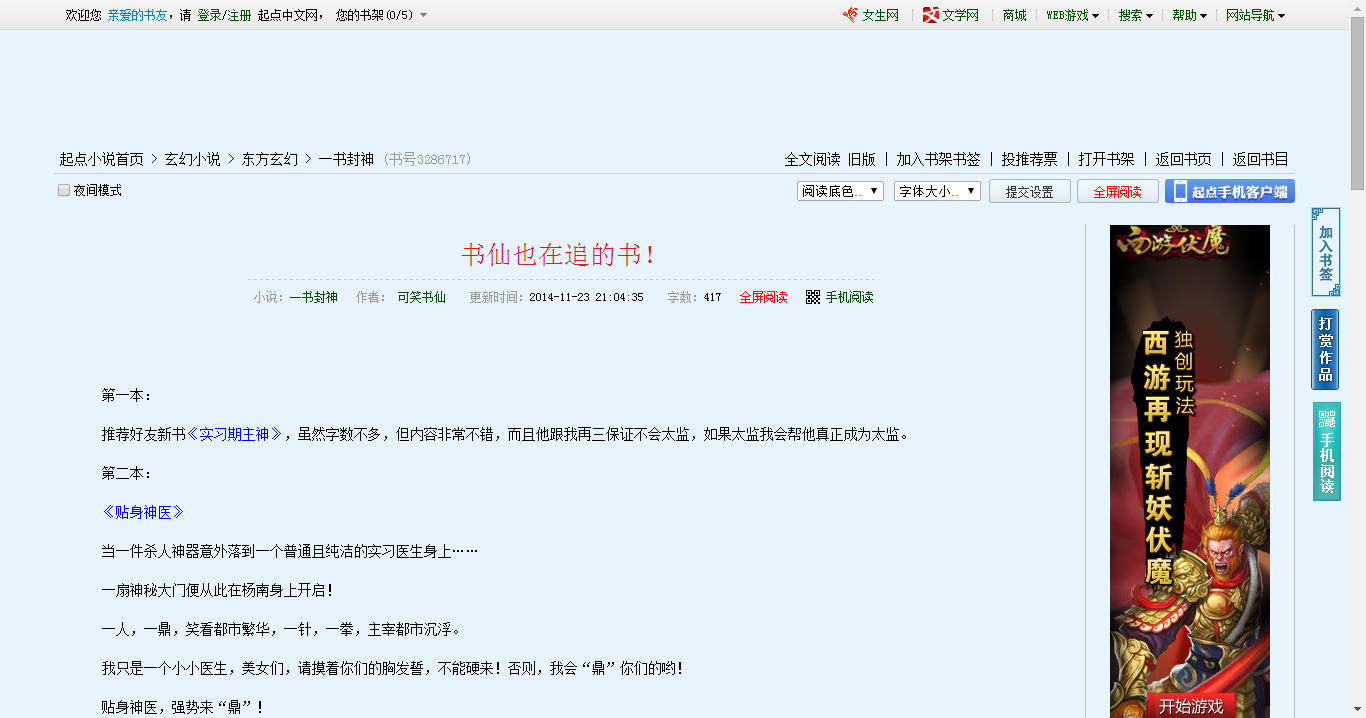Click the 登录 link
Image resolution: width=1366 pixels, height=718 pixels.
(209, 15)
